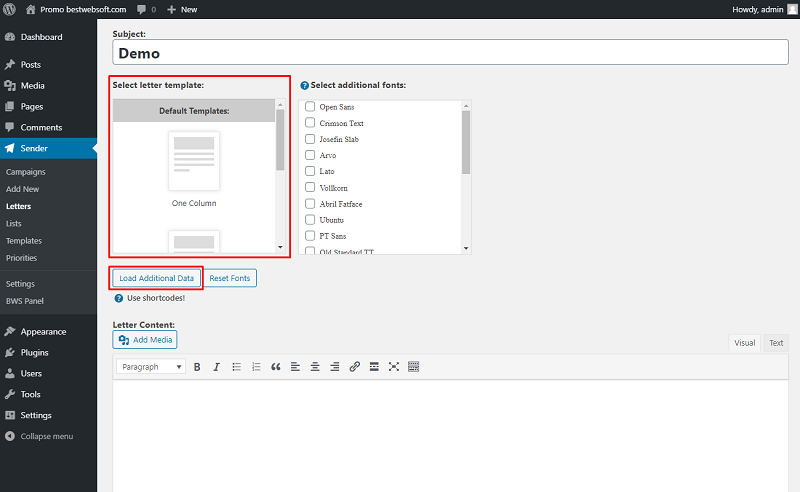The width and height of the screenshot is (800, 492).
Task: Click fonts list scroll down arrow
Action: pos(466,249)
